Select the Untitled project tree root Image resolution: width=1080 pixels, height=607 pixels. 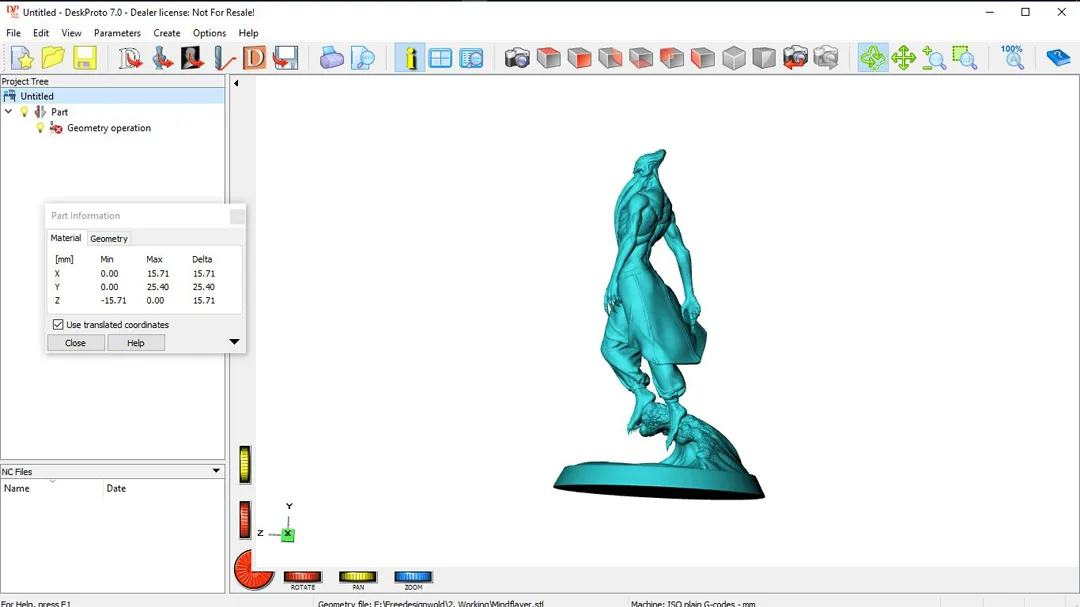pyautogui.click(x=37, y=96)
